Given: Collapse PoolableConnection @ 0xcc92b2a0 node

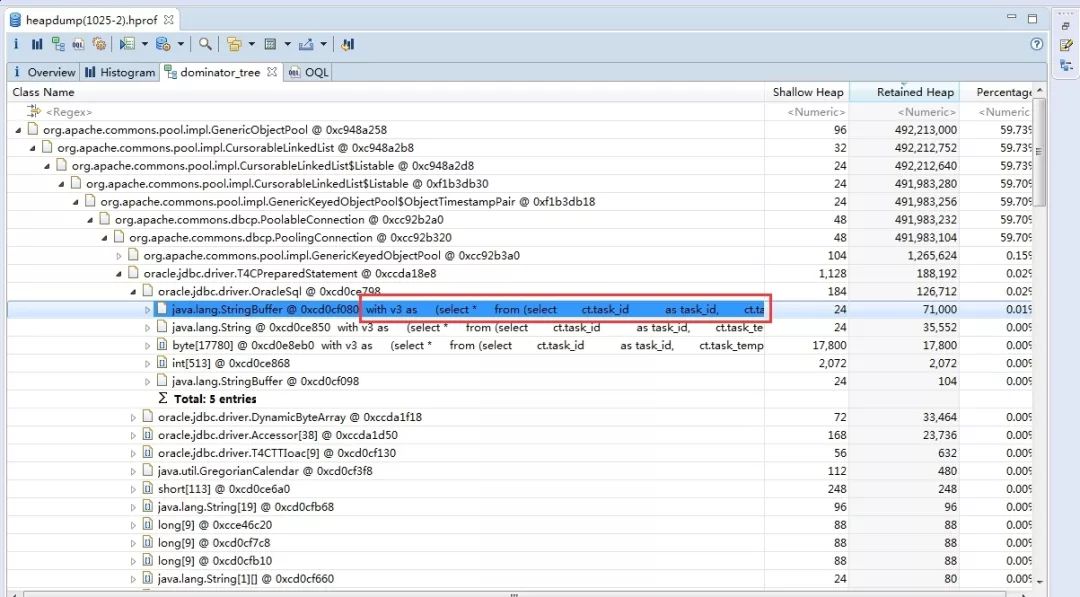Looking at the screenshot, I should click(x=90, y=220).
